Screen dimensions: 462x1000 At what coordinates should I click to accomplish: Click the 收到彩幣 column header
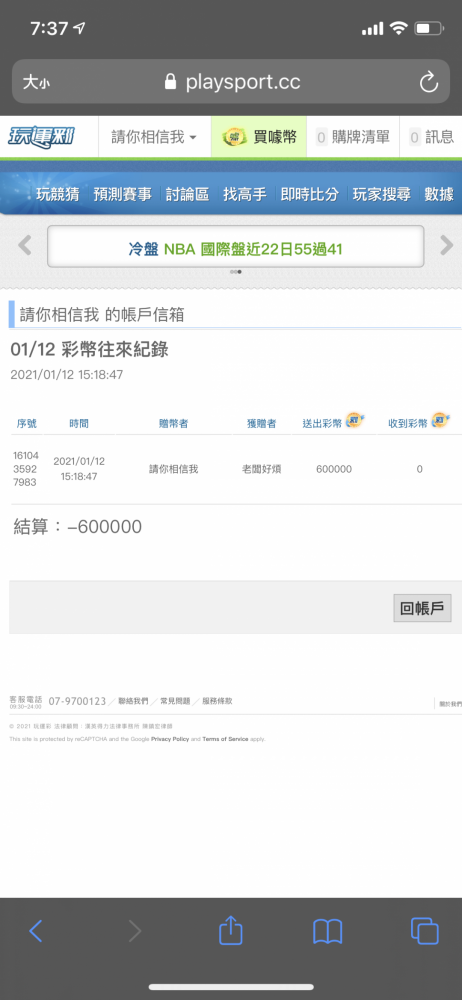pos(408,423)
